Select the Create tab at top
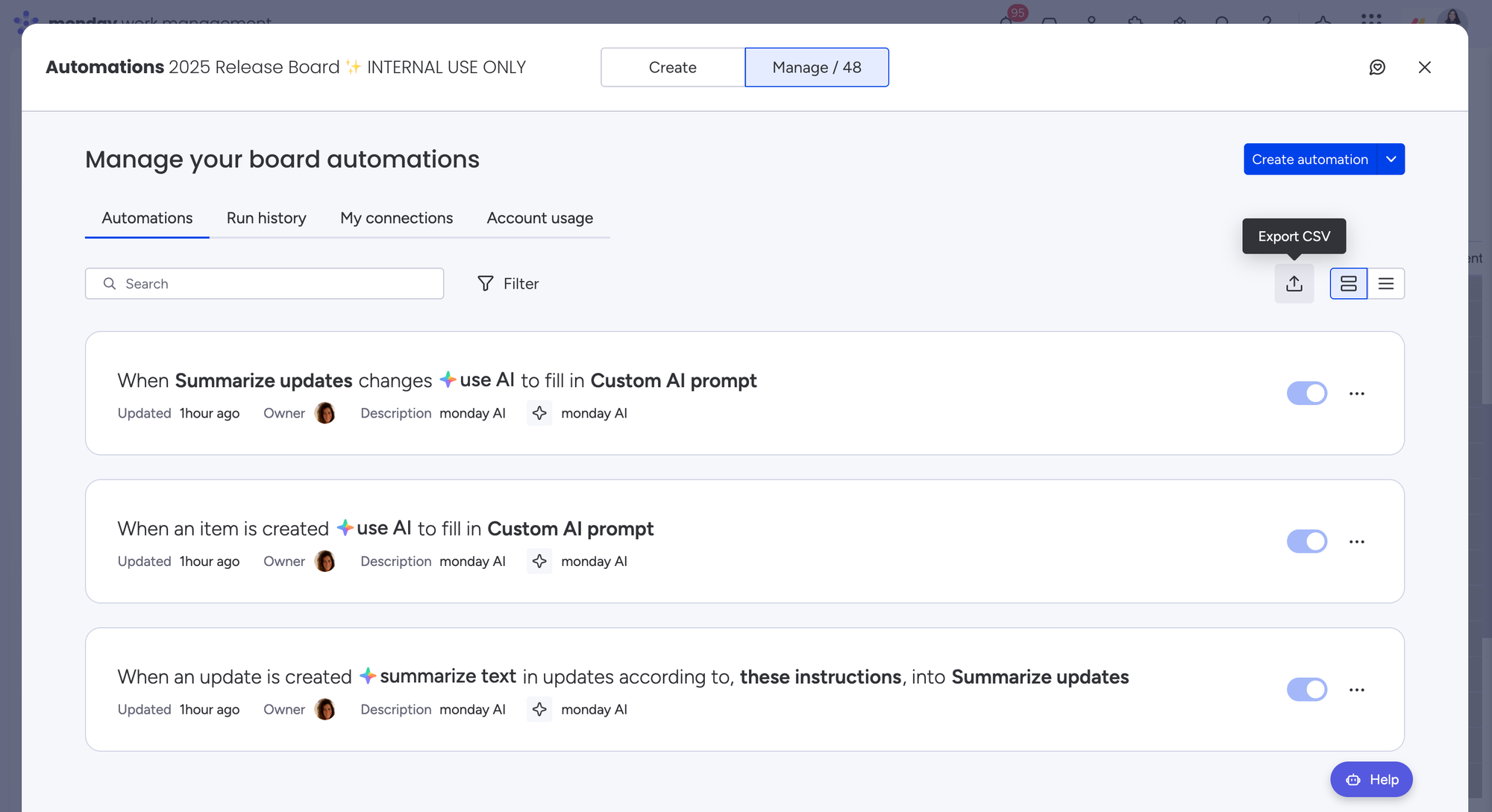Screen dimensions: 1492x812 click(672, 67)
